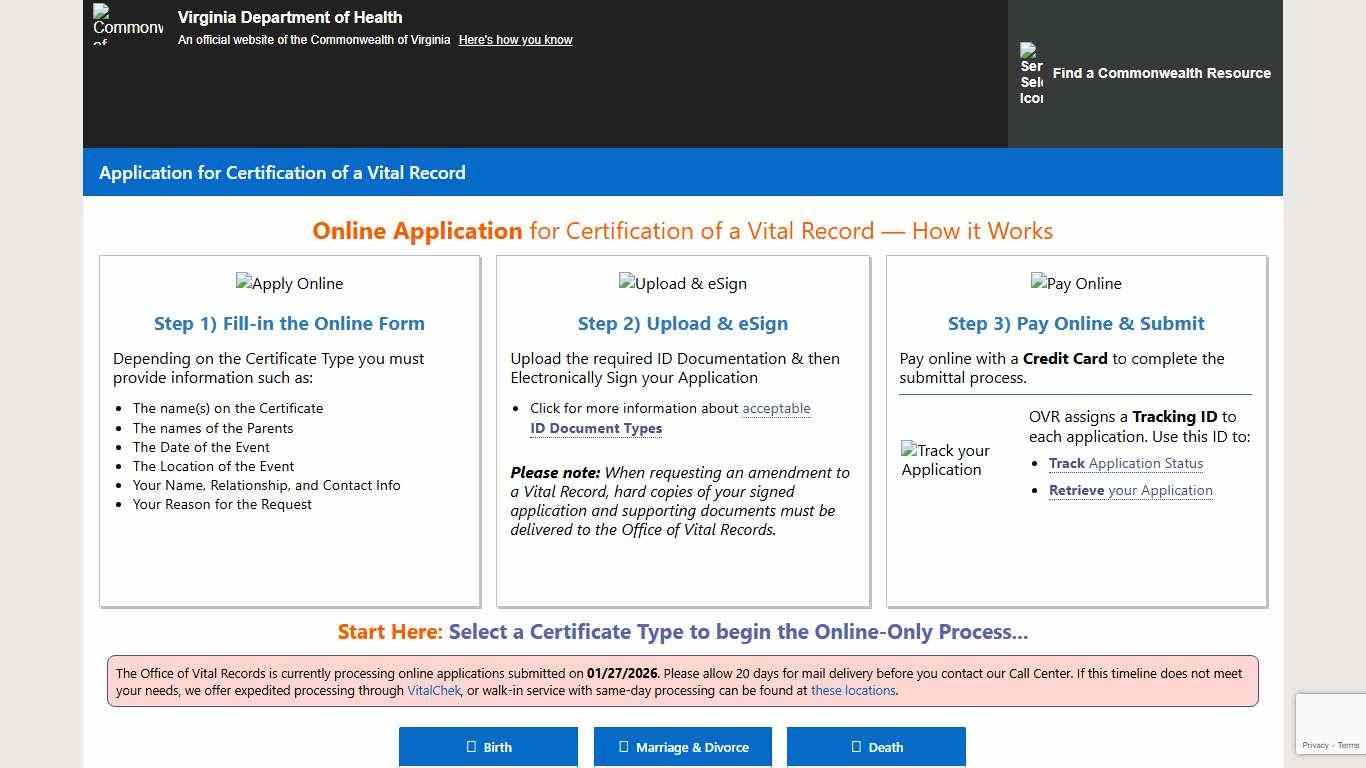Follow the Retrieve your Application link
Screen dimensions: 1366x768
click(x=1130, y=491)
